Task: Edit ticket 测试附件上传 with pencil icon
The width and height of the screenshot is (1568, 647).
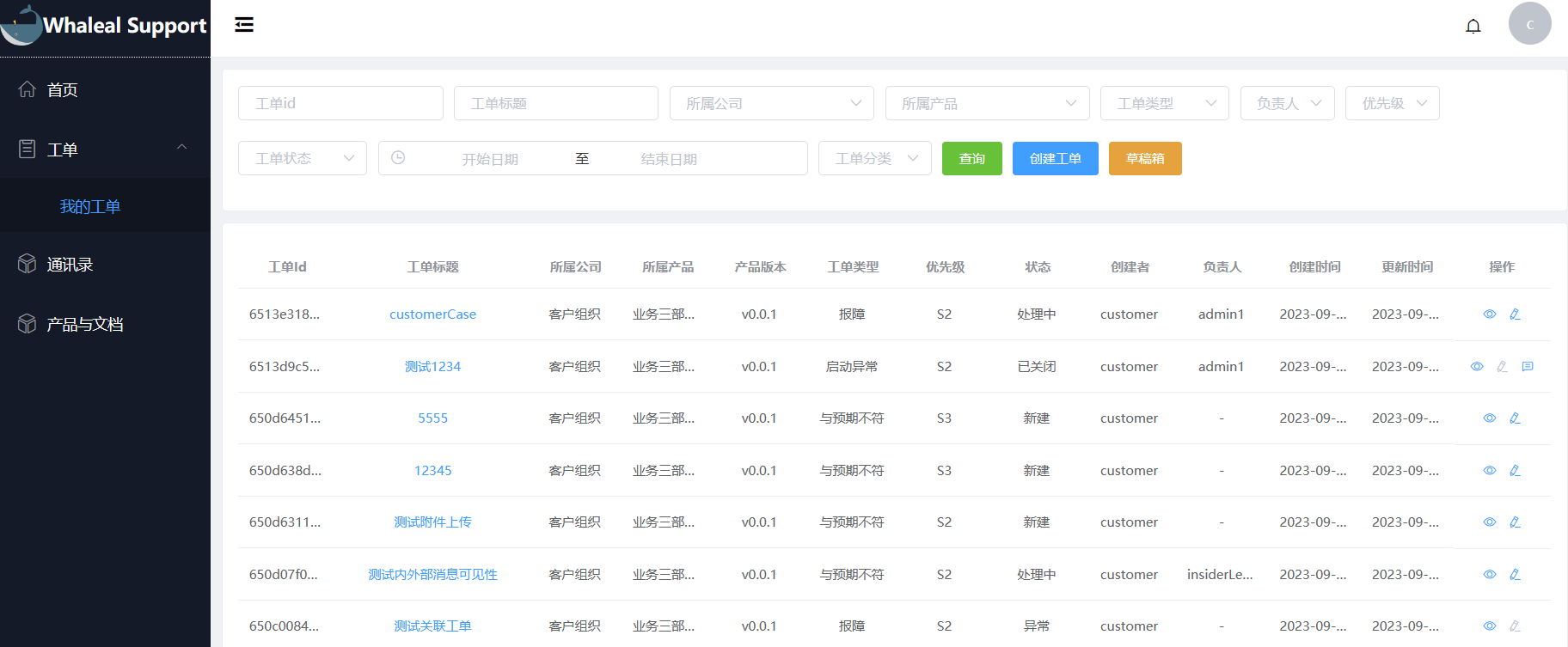Action: (1515, 522)
